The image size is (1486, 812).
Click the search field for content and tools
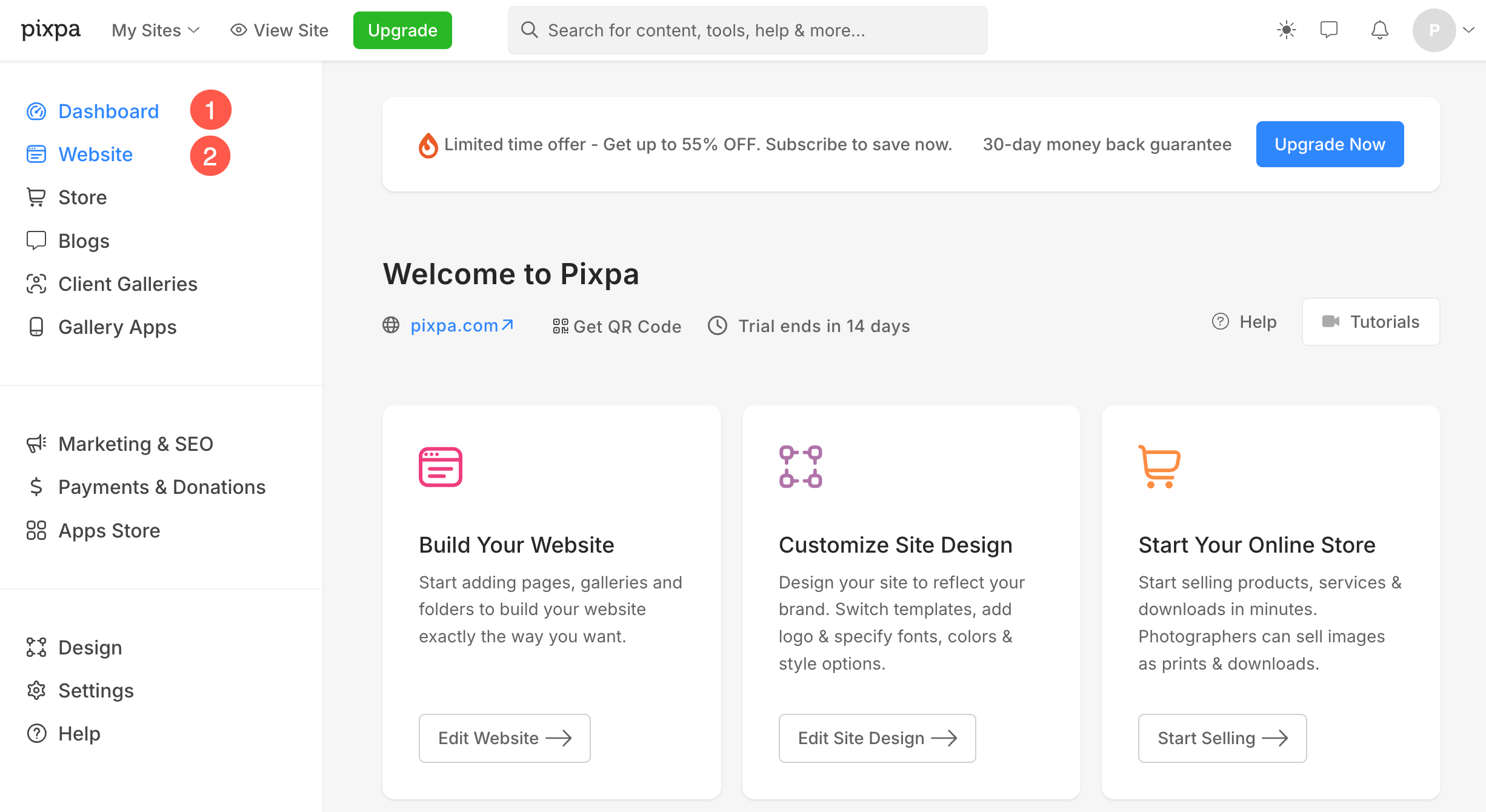click(x=747, y=30)
